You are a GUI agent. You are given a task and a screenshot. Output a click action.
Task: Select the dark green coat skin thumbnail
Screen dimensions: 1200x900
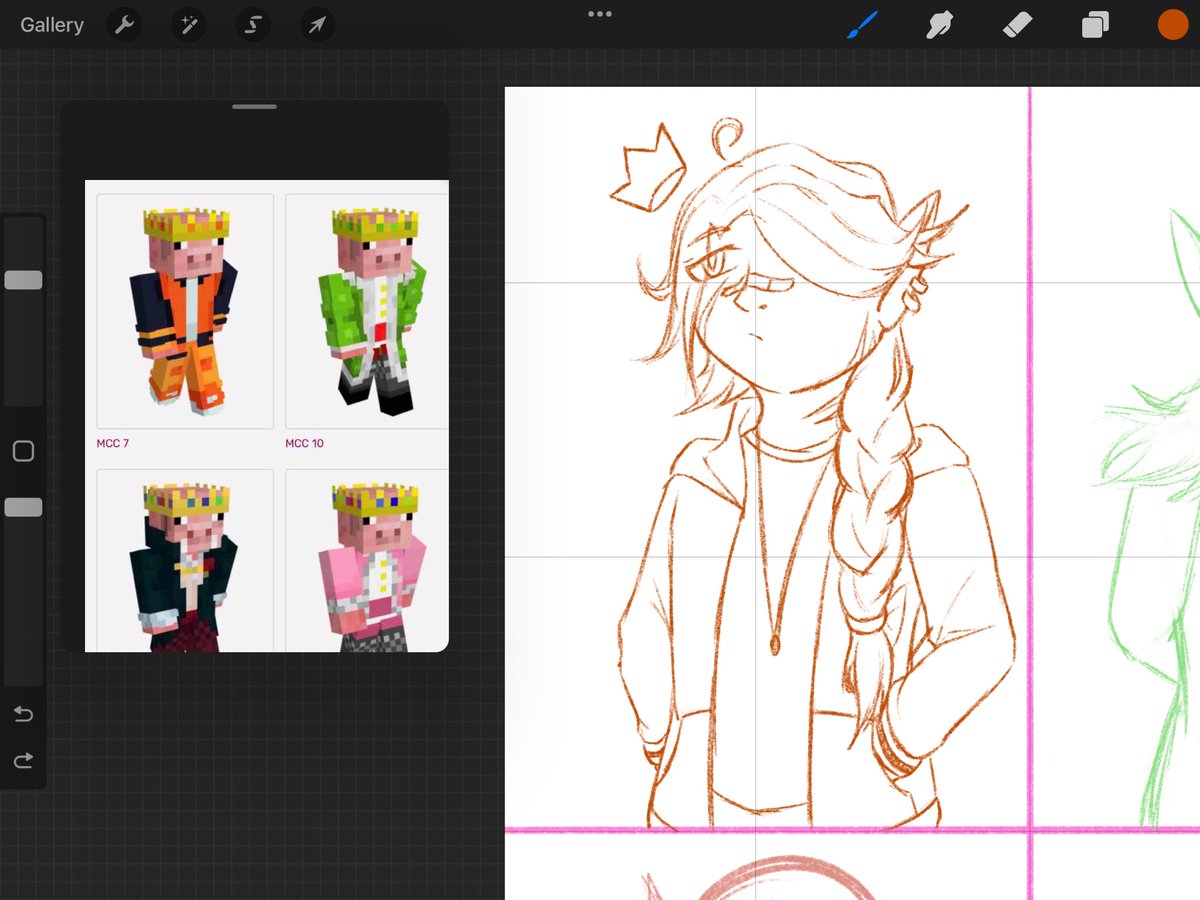(185, 561)
